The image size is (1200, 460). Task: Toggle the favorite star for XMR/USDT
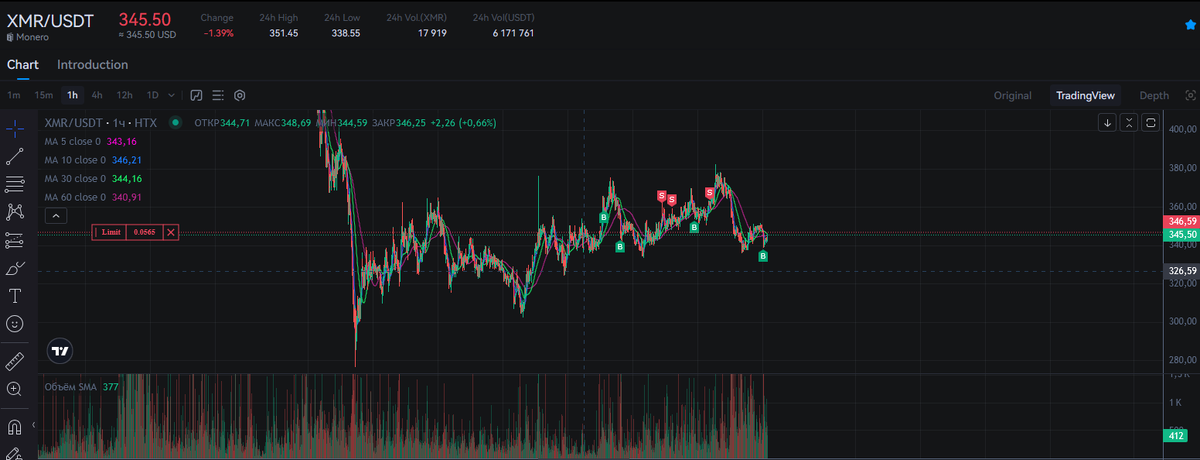coord(1190,24)
